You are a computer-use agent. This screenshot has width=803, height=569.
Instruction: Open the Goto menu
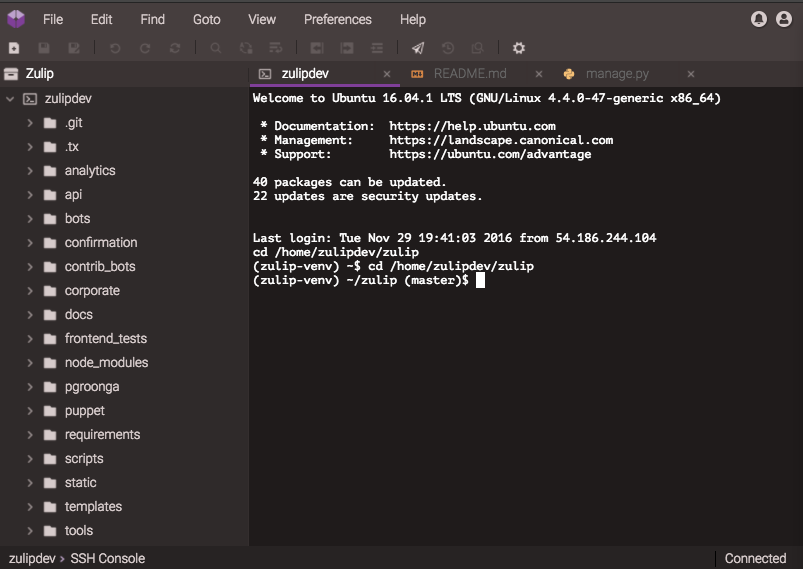[206, 19]
